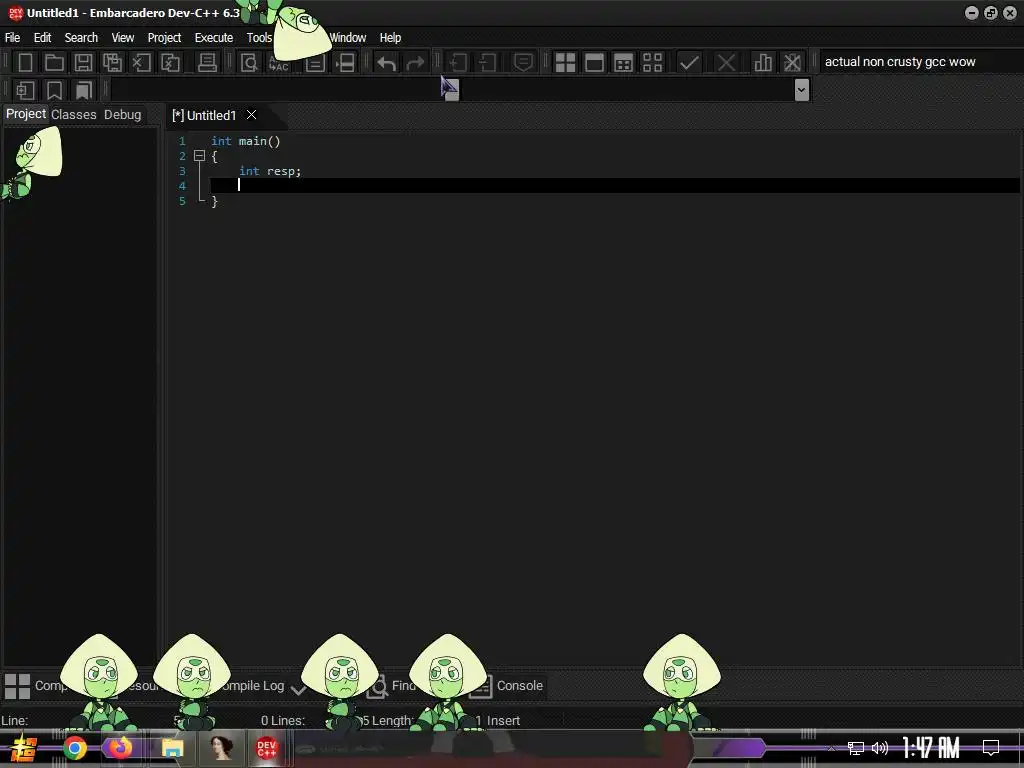Click the Close file toolbar icon
Screen dimensions: 1024x768
141,63
